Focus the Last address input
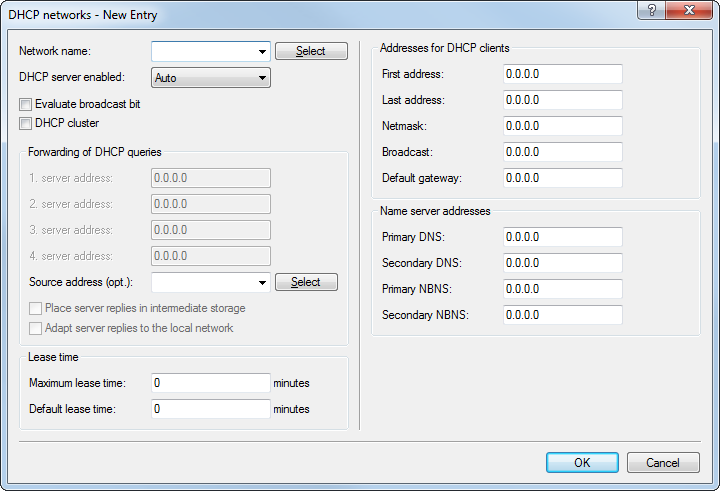Image resolution: width=720 pixels, height=491 pixels. click(x=562, y=101)
